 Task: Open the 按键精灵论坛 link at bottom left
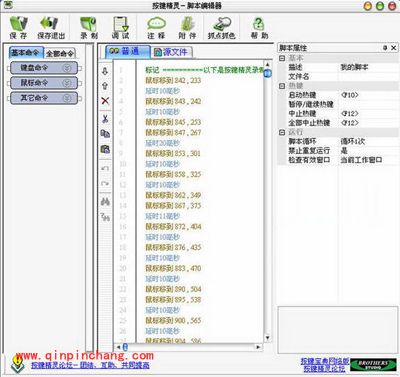(x=90, y=365)
